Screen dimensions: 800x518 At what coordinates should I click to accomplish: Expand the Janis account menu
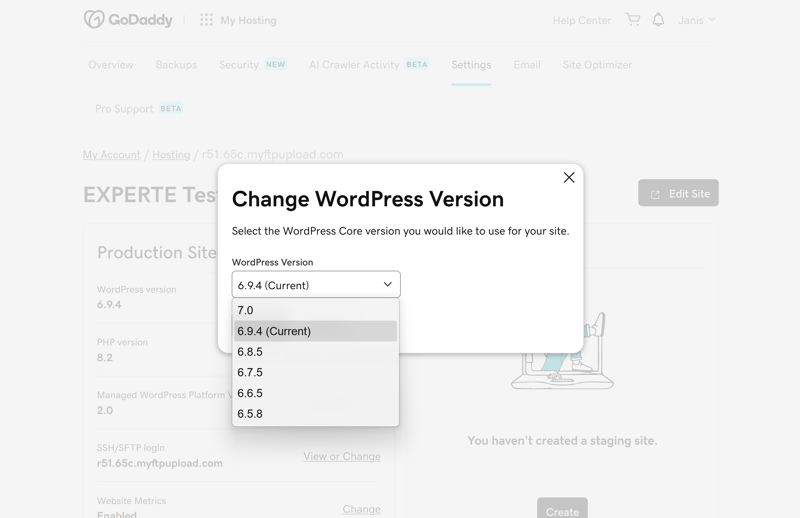coord(696,20)
